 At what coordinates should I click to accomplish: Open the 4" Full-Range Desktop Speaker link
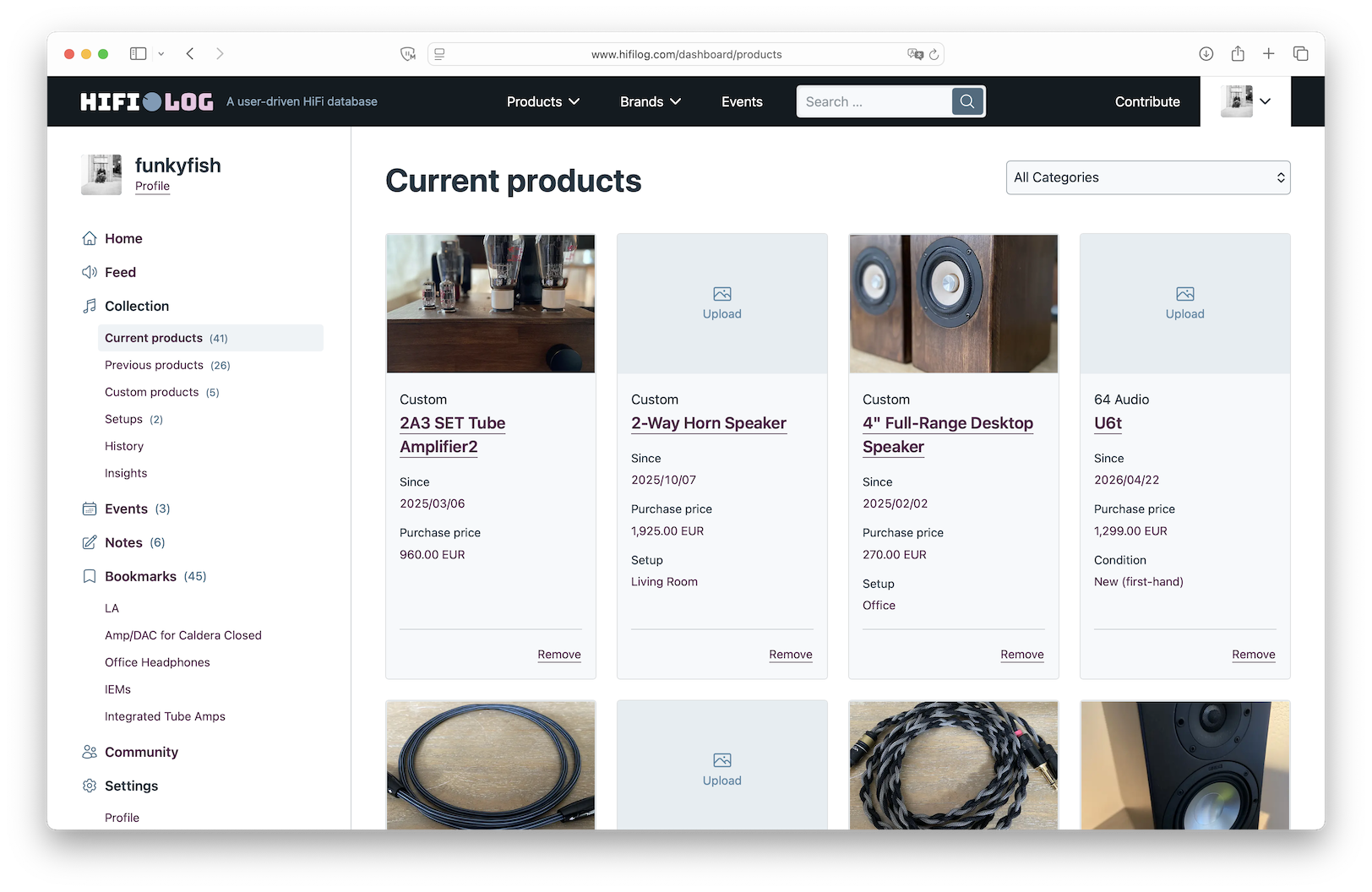point(948,435)
